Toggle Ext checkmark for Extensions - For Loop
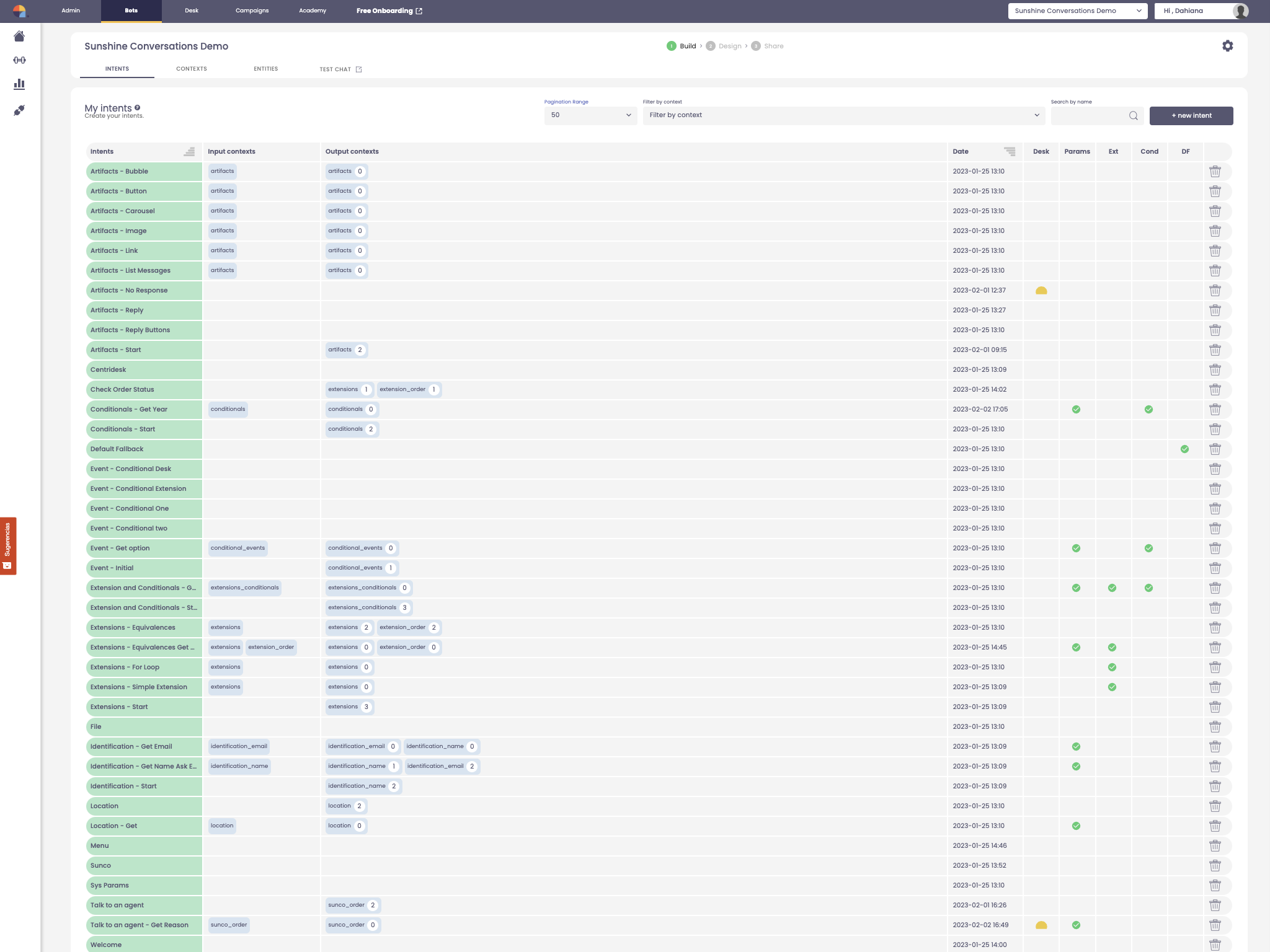1270x952 pixels. [1112, 668]
